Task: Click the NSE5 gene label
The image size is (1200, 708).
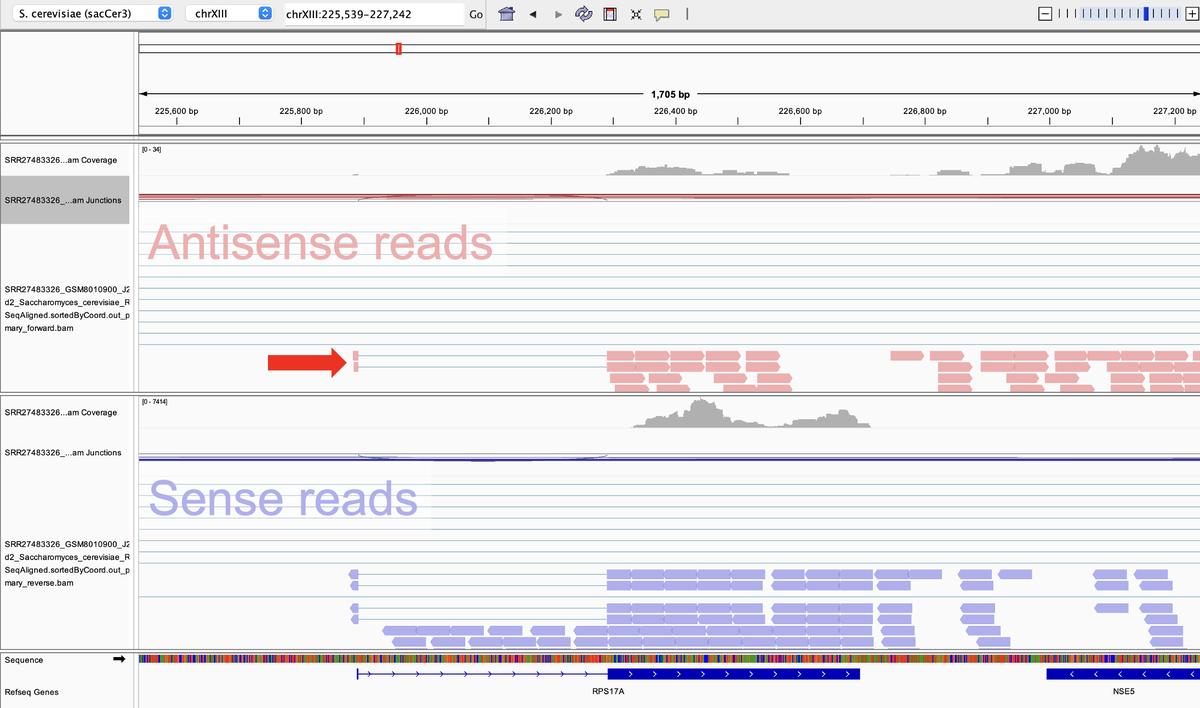Action: point(1123,691)
